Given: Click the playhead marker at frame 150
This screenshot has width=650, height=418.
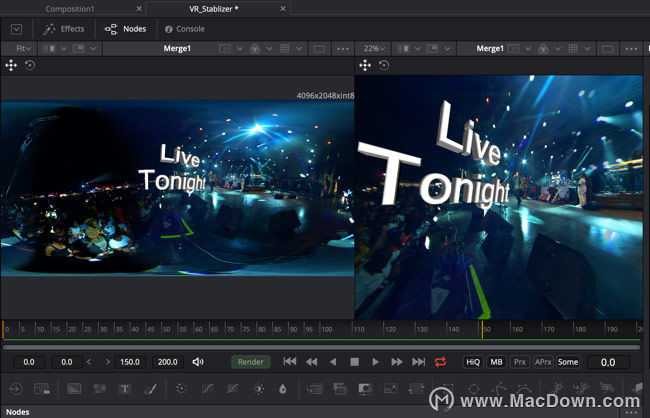Looking at the screenshot, I should [x=482, y=329].
